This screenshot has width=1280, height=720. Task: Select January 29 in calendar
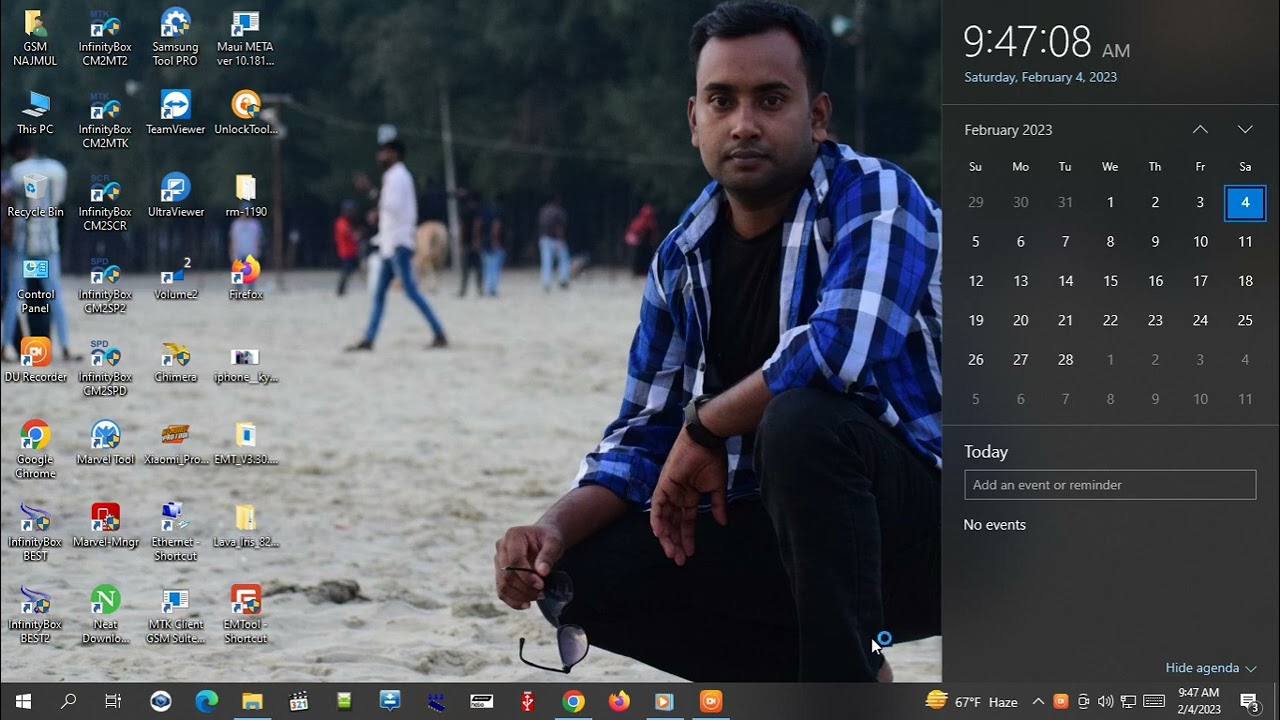pyautogui.click(x=975, y=202)
